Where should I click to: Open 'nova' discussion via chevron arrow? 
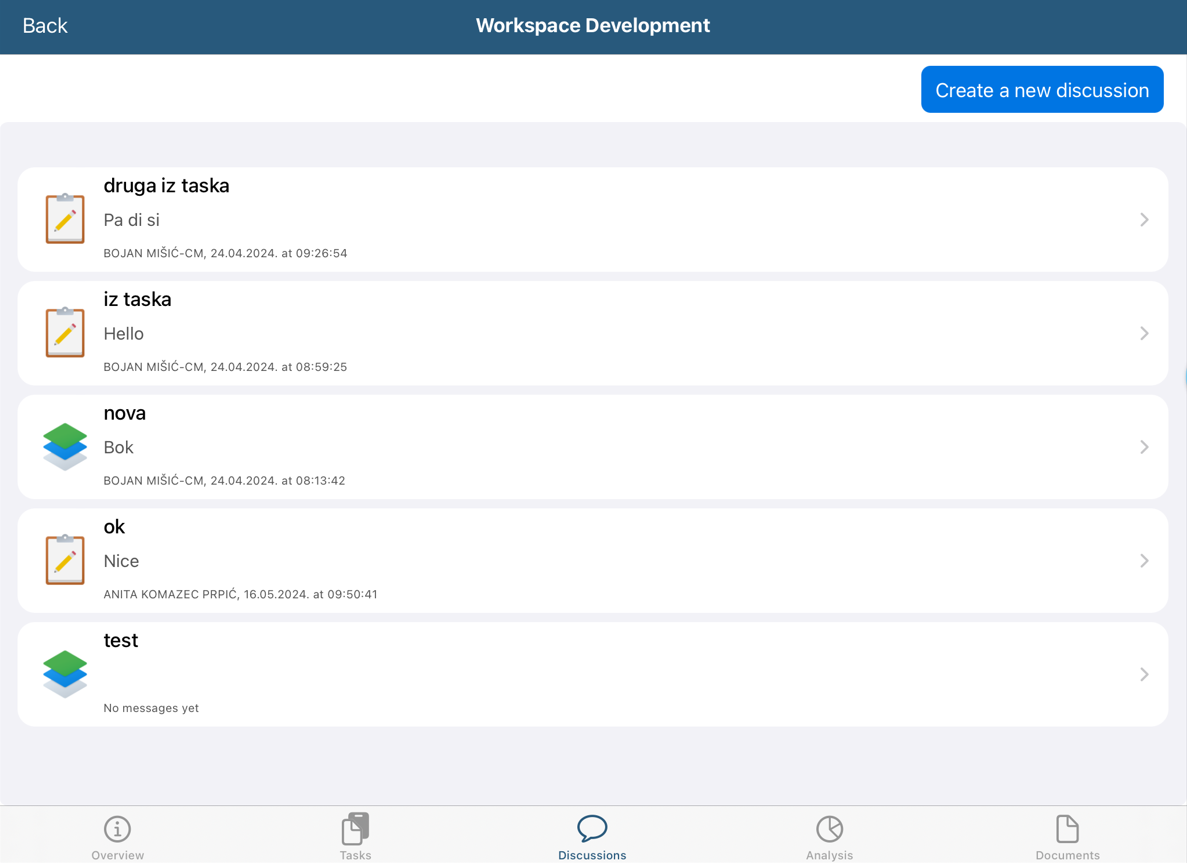click(x=1144, y=447)
